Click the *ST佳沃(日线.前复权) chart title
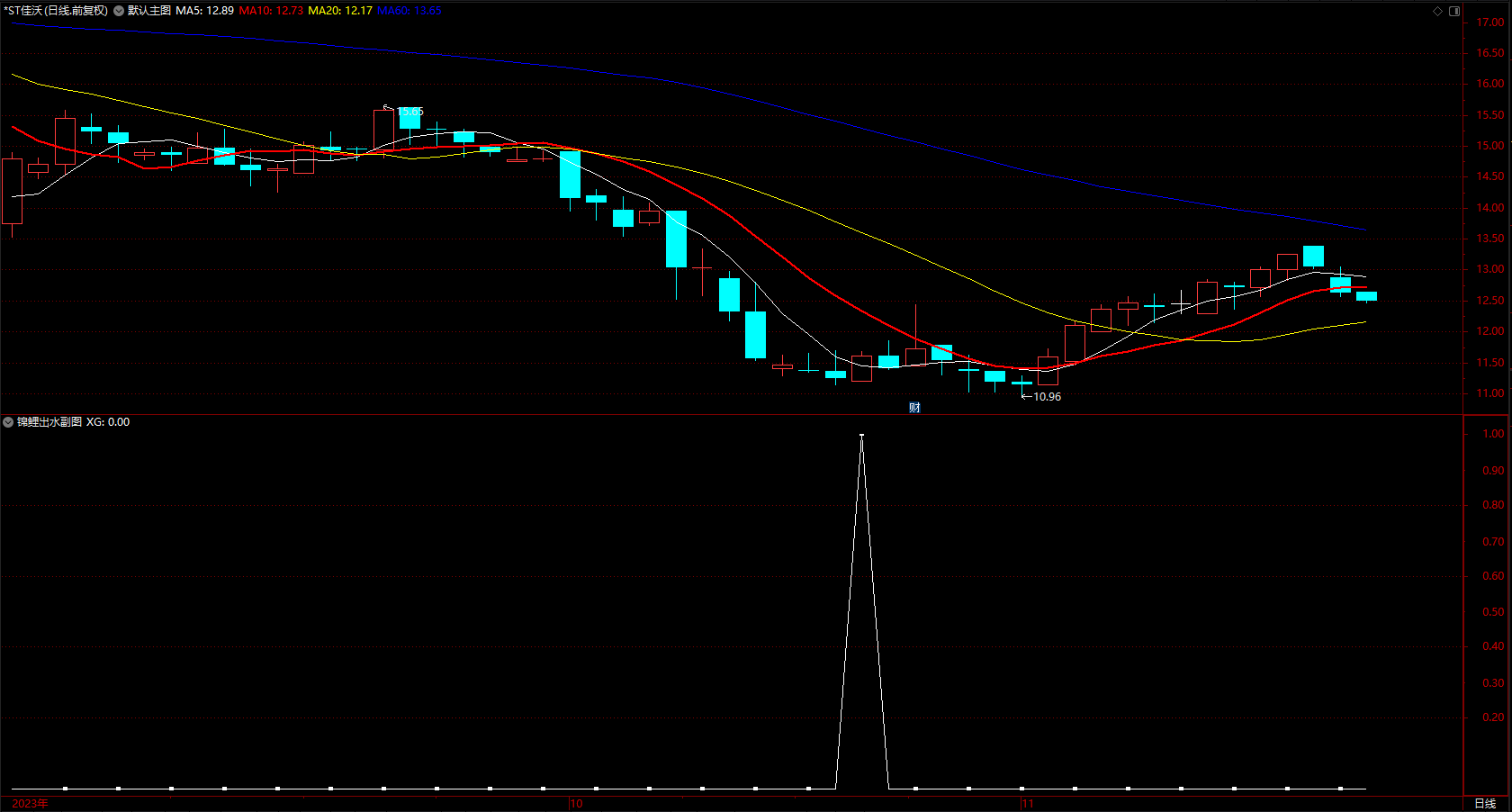Image resolution: width=1512 pixels, height=812 pixels. [56, 11]
